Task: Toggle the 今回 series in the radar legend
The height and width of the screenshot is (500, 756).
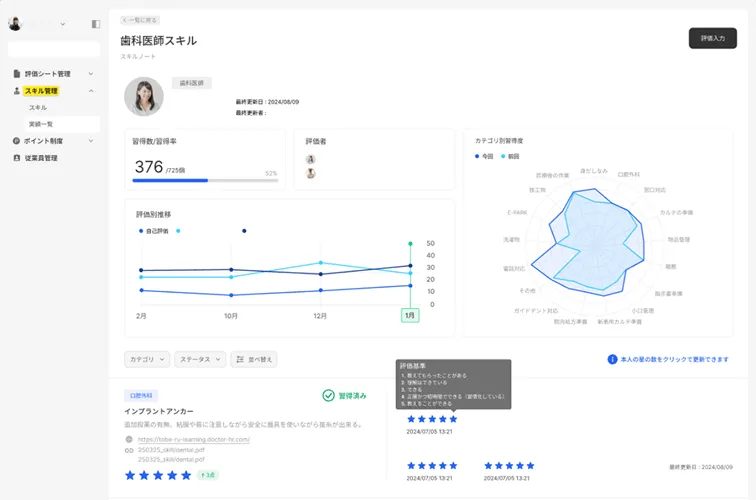Action: pos(484,156)
